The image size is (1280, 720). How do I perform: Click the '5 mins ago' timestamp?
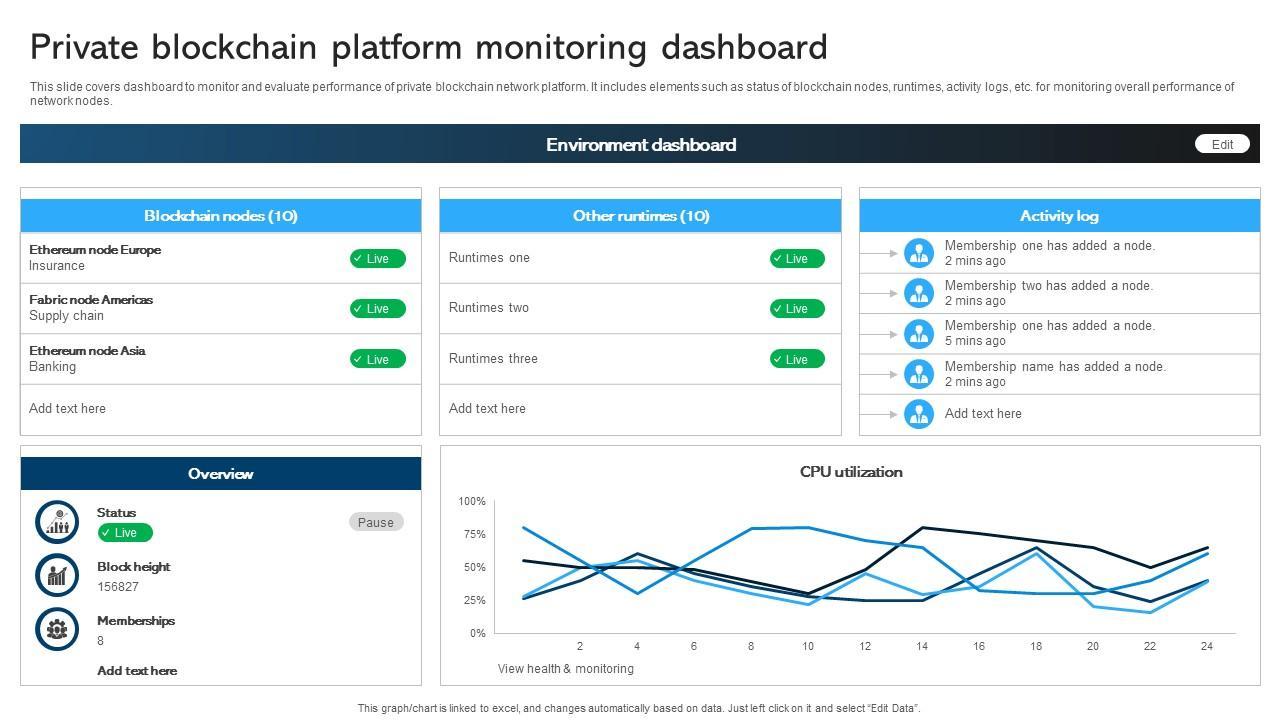click(x=975, y=341)
